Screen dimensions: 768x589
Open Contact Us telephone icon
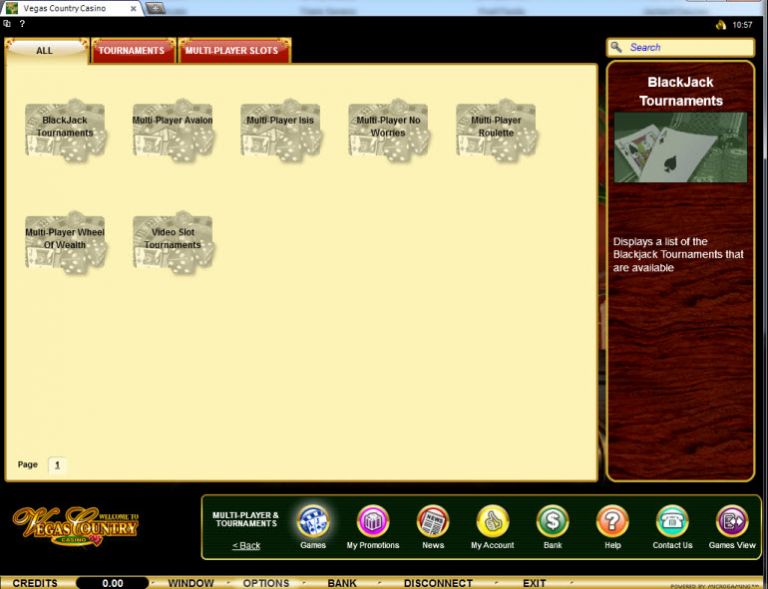[x=672, y=521]
